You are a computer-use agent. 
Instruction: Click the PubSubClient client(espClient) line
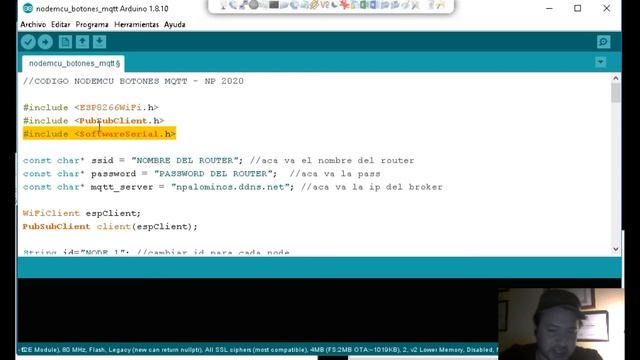(110, 227)
